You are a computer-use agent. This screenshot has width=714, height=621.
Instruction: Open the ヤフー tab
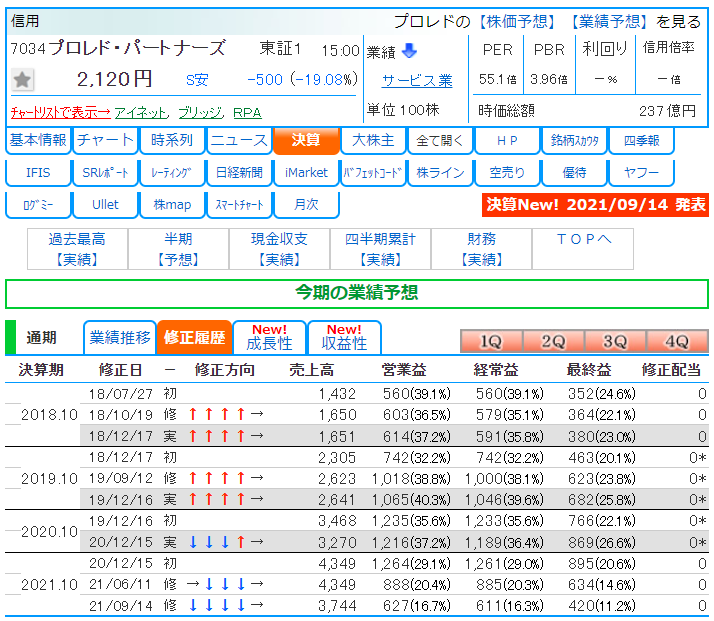641,173
